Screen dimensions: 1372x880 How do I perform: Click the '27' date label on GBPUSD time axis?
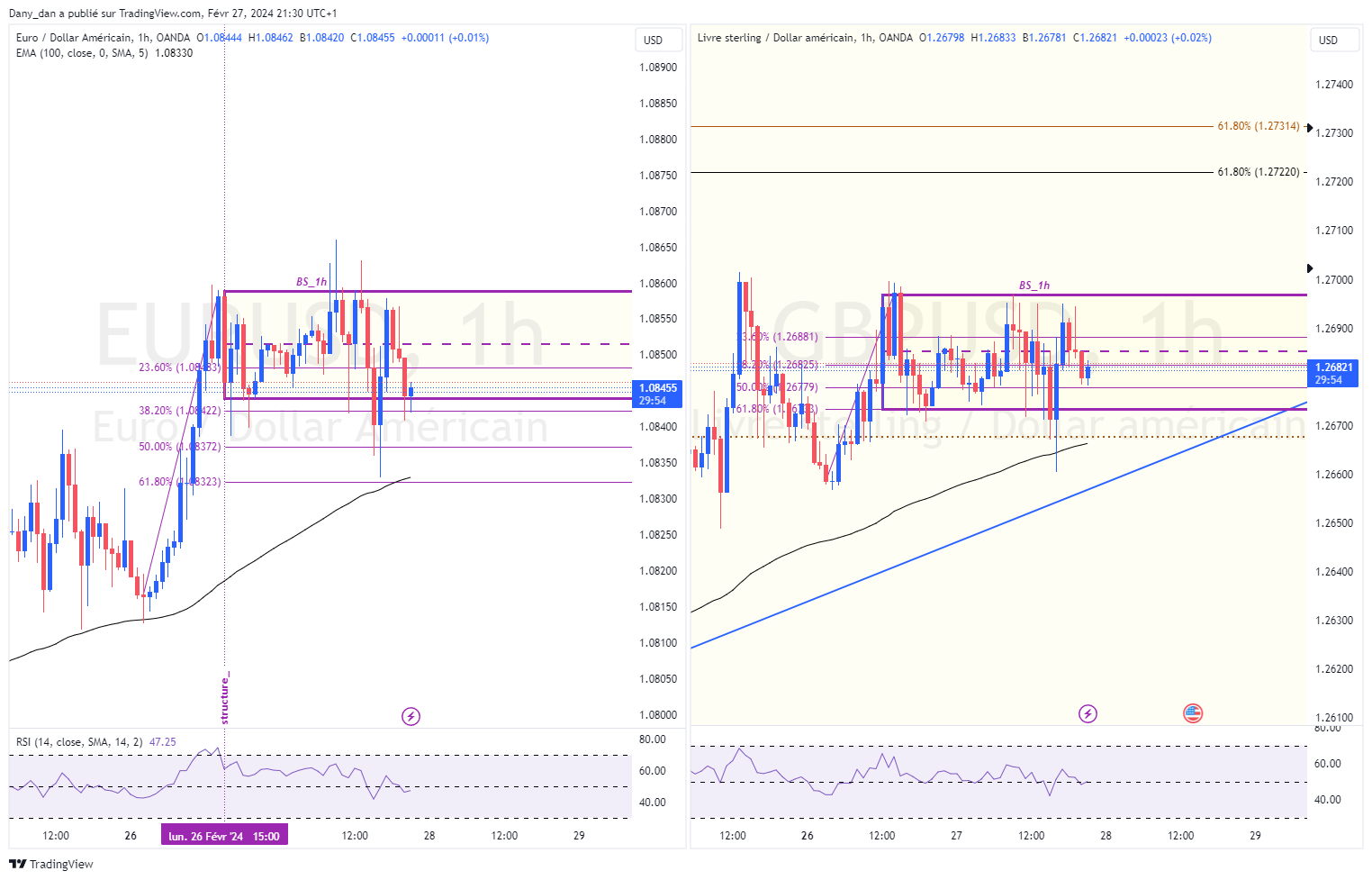coord(956,836)
